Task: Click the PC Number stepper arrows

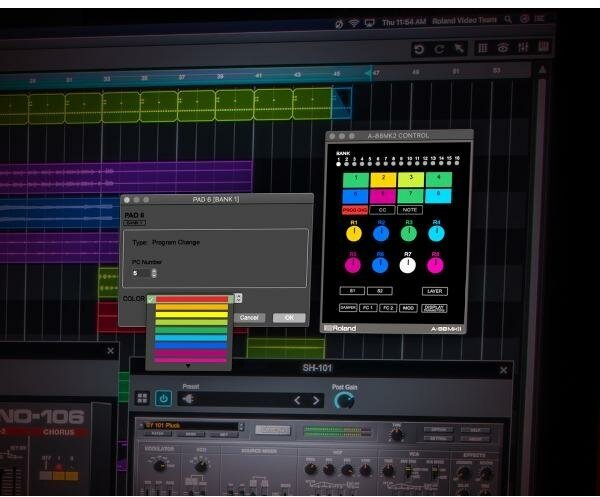Action: click(154, 273)
